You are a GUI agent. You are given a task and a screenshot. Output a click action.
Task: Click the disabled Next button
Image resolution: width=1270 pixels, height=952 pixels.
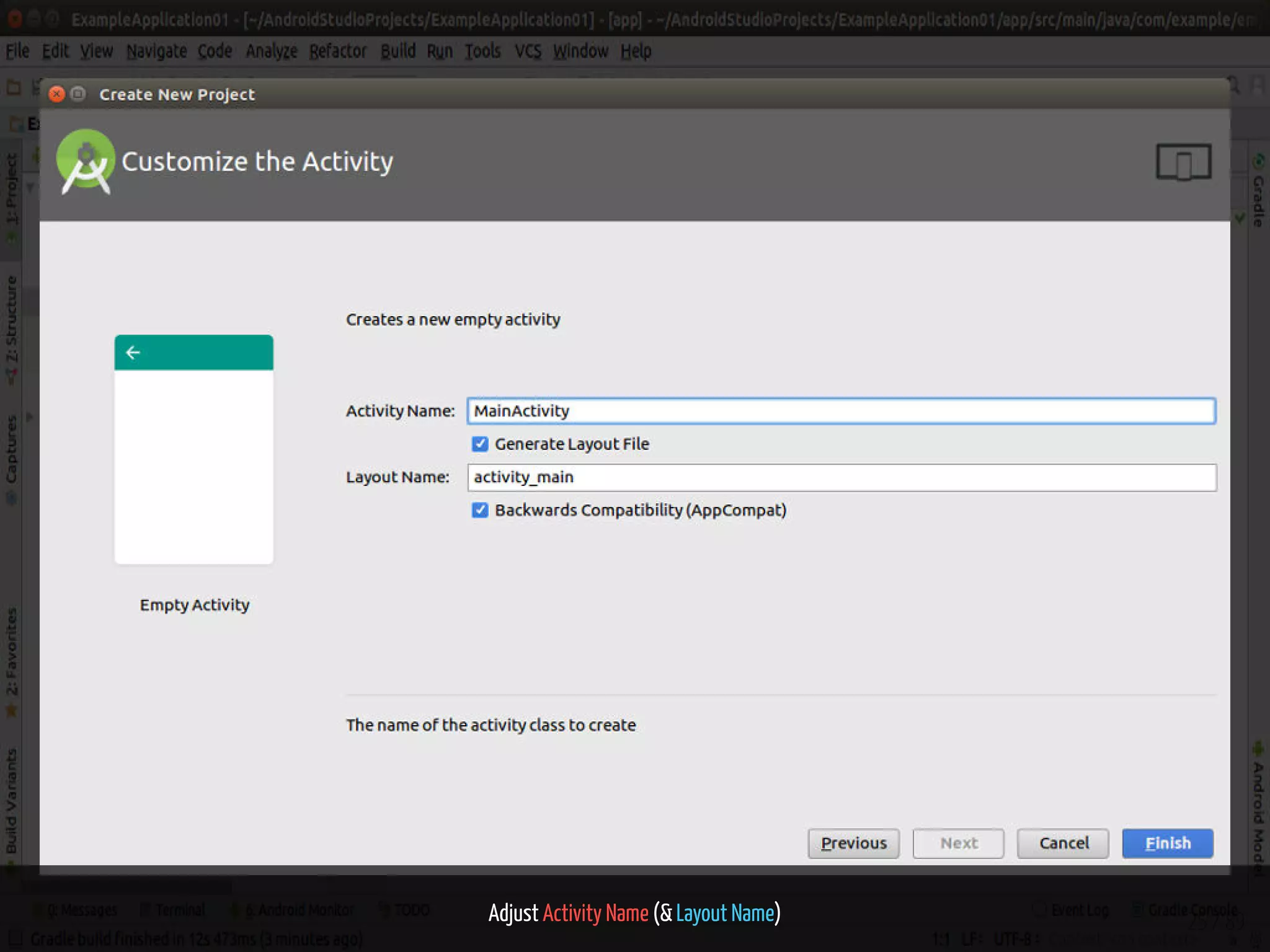click(958, 843)
